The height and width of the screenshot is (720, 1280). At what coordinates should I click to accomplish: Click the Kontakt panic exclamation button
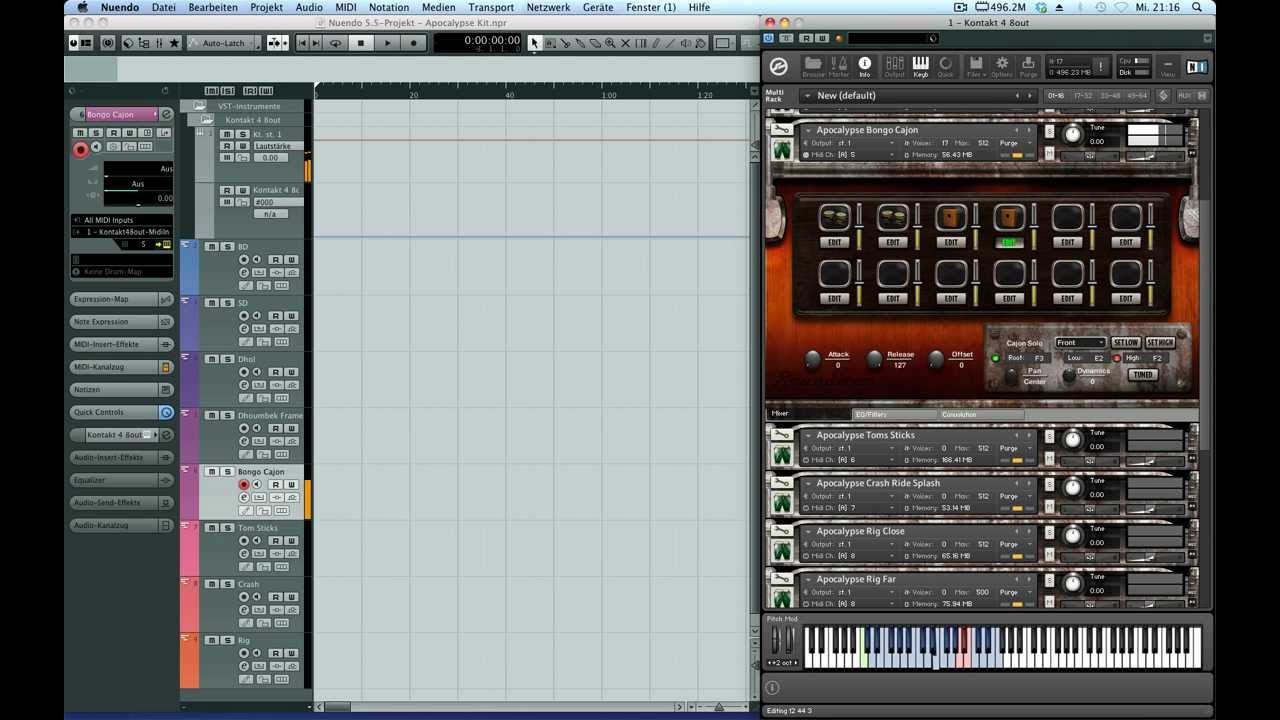1101,67
